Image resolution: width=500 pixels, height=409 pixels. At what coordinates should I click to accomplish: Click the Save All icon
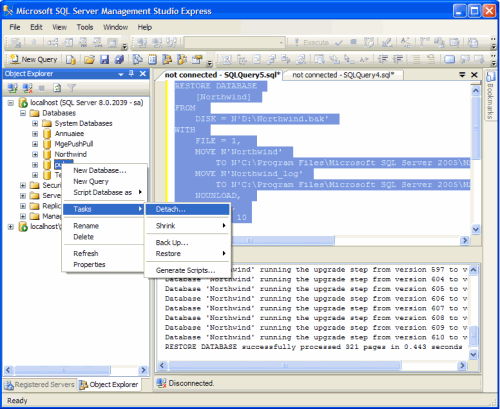[119, 59]
